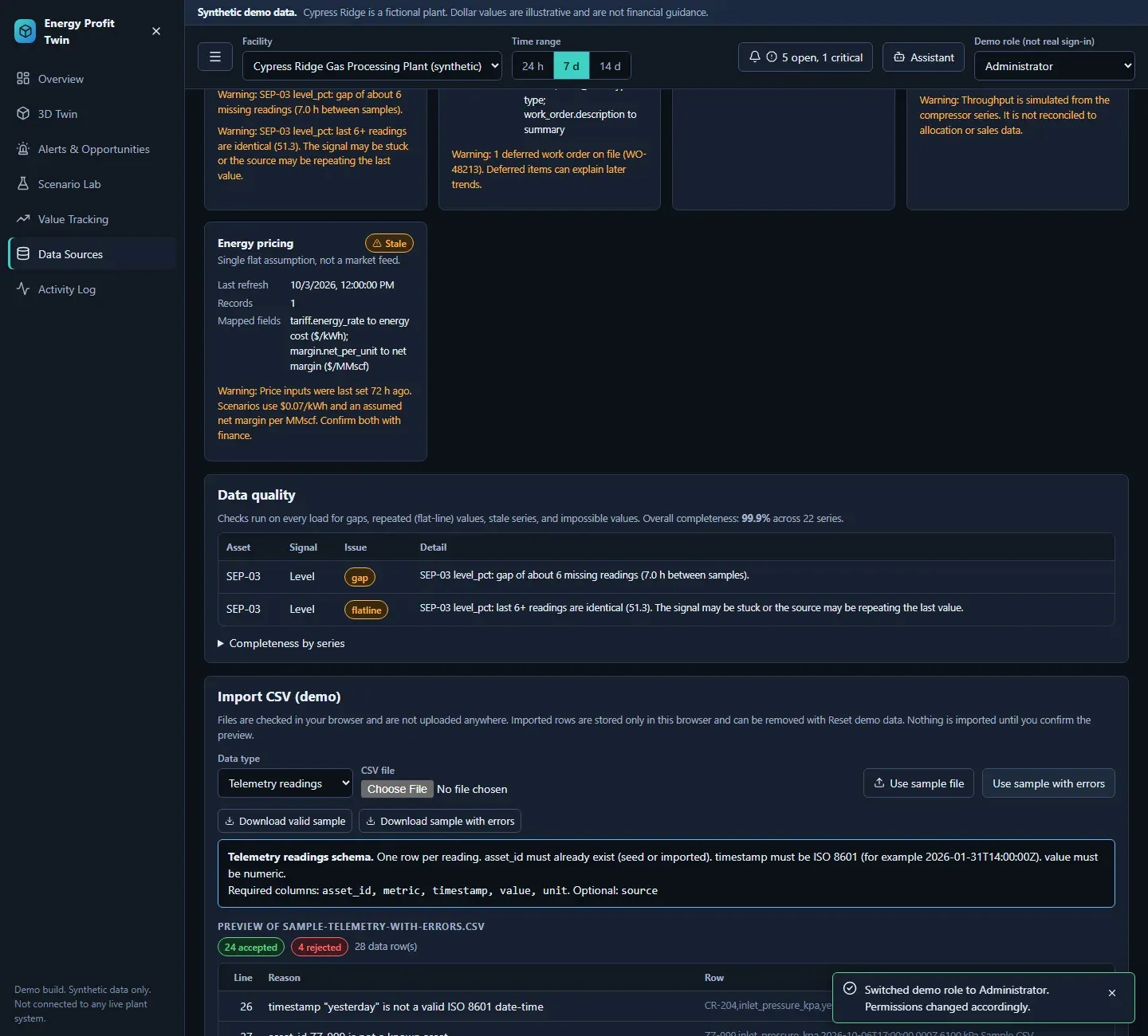
Task: Click the Activity Log pulse icon
Action: 23,289
